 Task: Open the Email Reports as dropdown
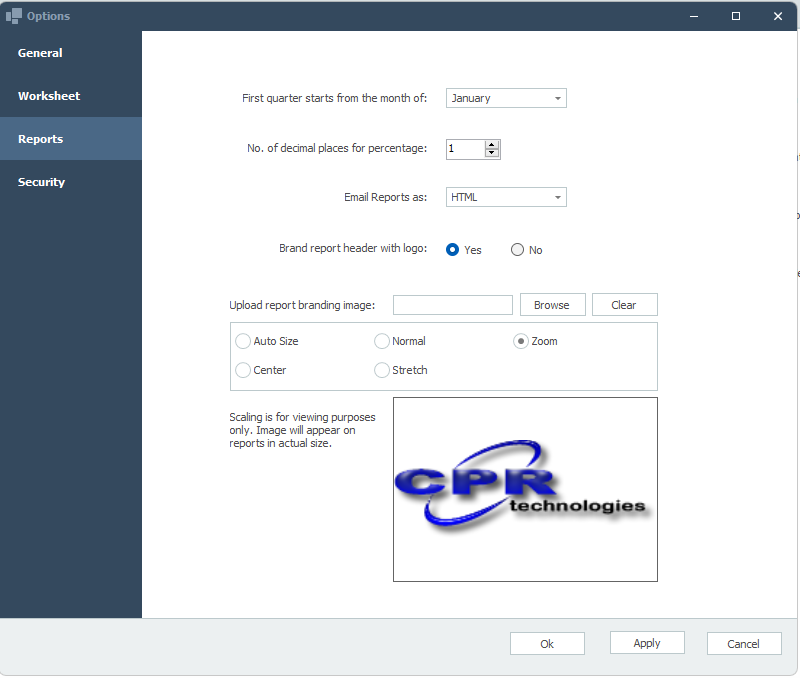pyautogui.click(x=506, y=197)
